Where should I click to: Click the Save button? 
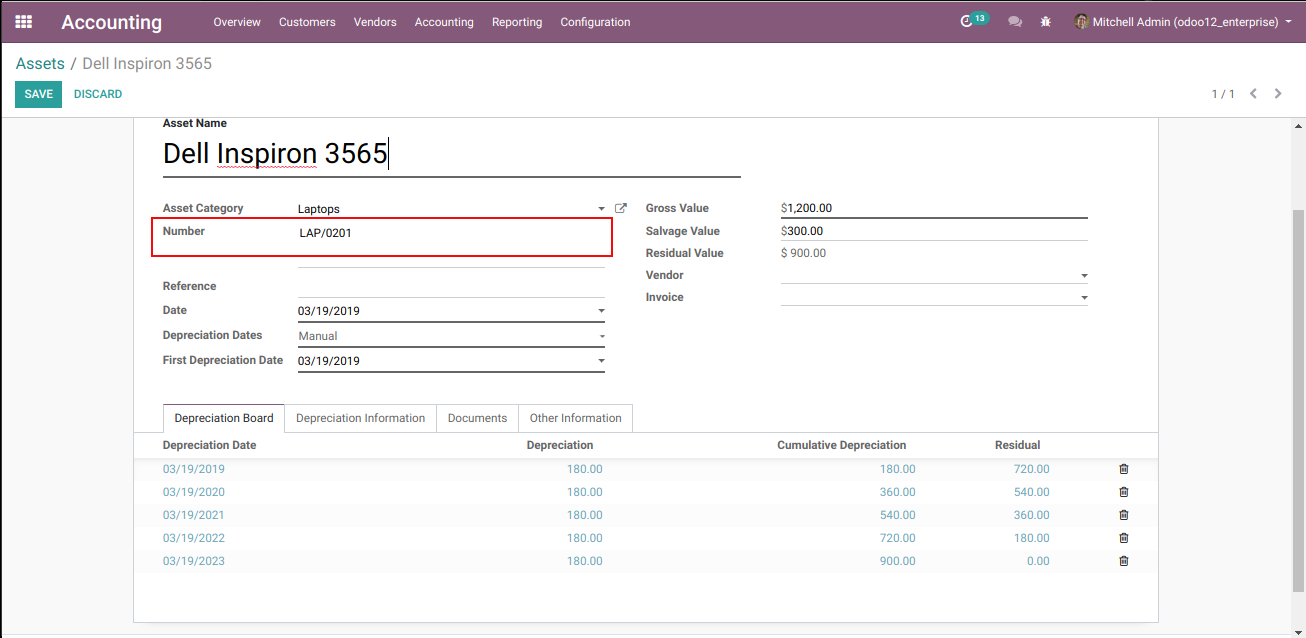click(38, 94)
